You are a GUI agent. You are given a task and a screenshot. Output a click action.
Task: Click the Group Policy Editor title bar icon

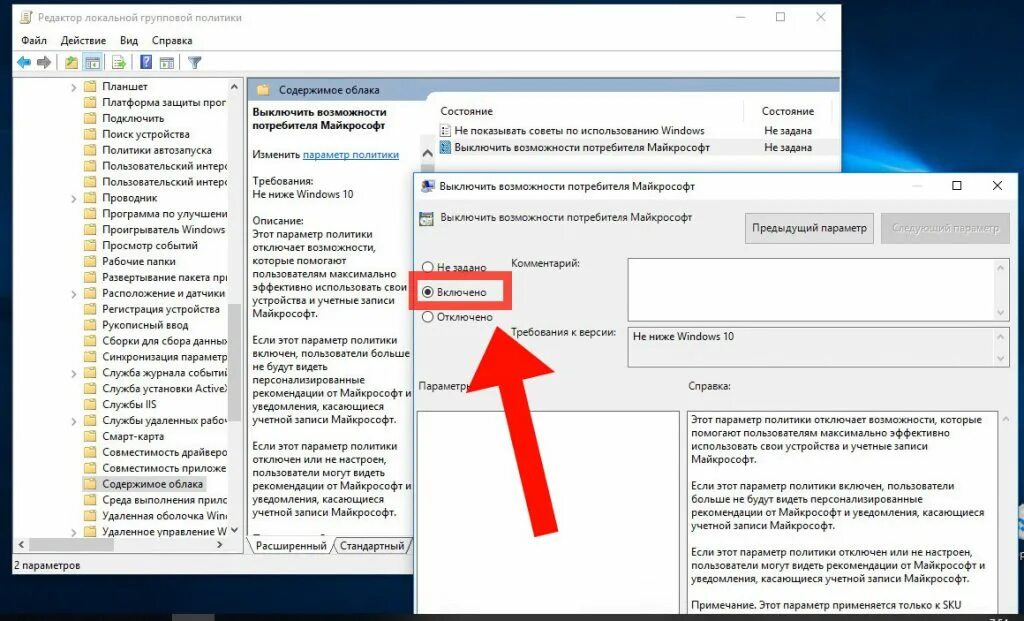tap(26, 18)
